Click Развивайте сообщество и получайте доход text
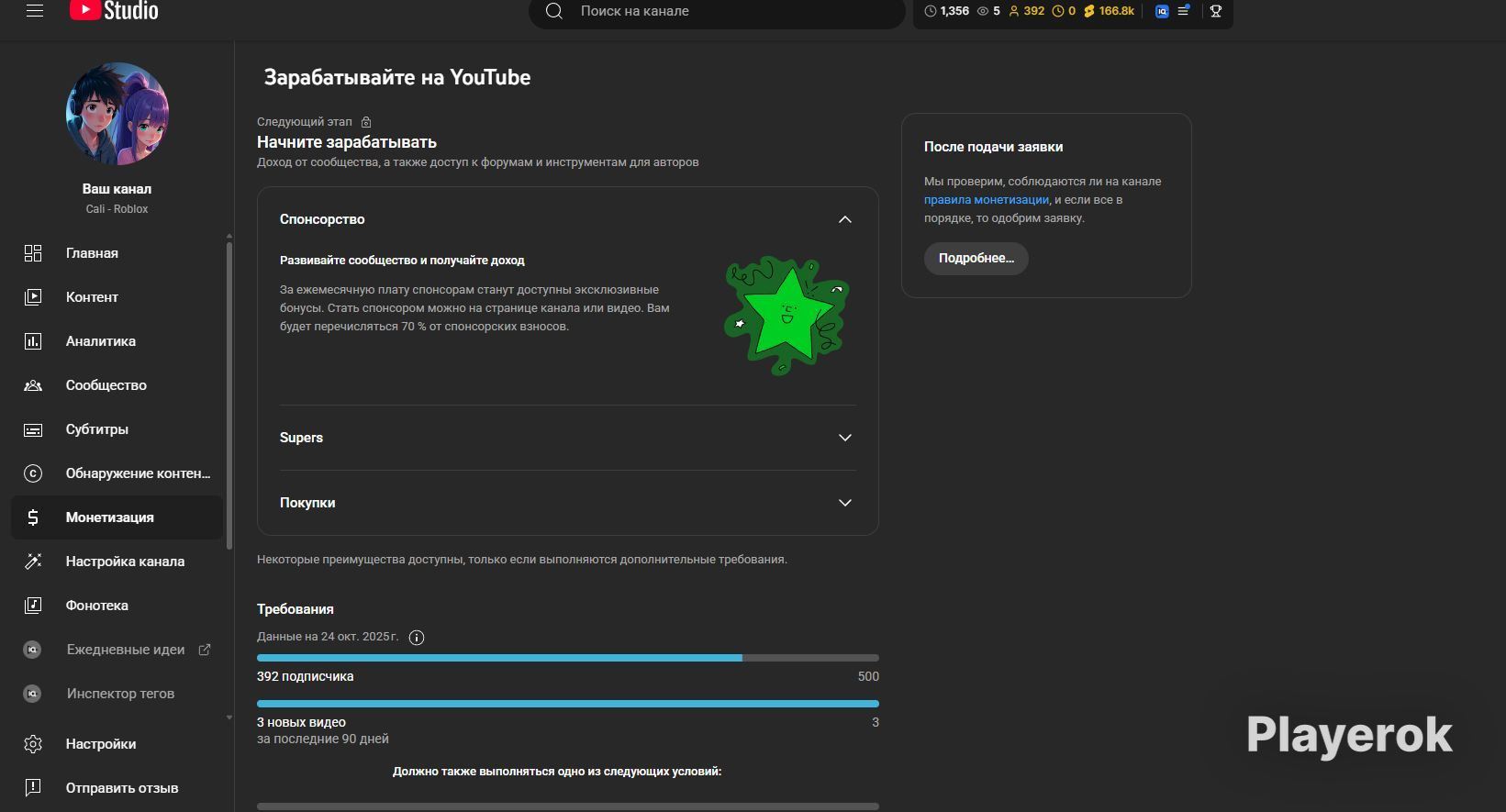Viewport: 1506px width, 812px height. point(402,261)
